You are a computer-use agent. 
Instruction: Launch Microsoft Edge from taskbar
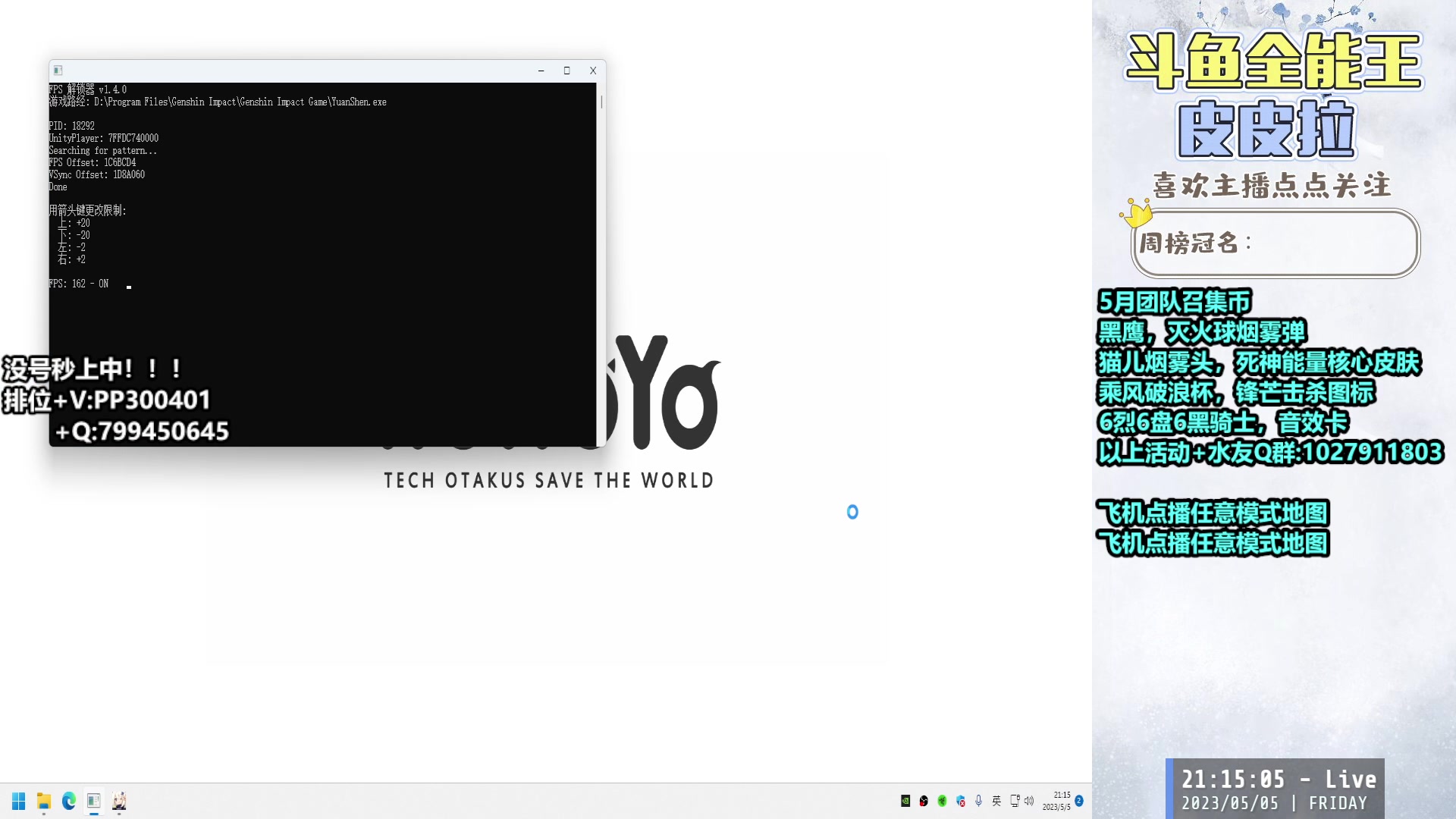pos(69,801)
